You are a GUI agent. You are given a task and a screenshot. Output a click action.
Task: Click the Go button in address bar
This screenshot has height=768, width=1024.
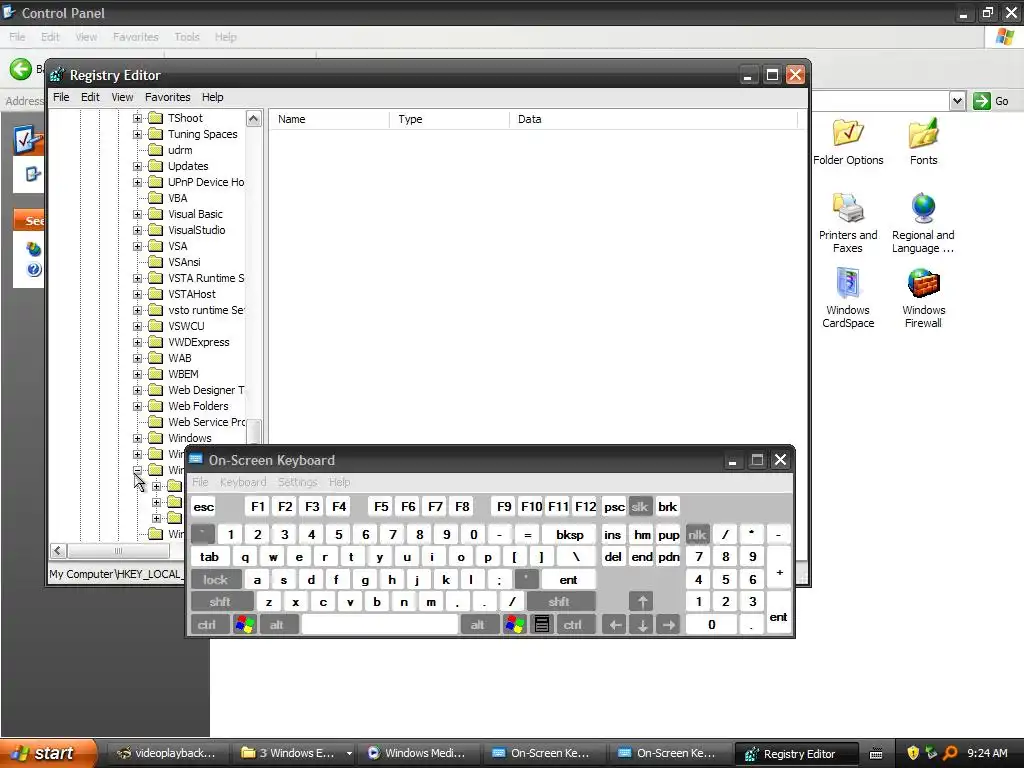pos(991,101)
